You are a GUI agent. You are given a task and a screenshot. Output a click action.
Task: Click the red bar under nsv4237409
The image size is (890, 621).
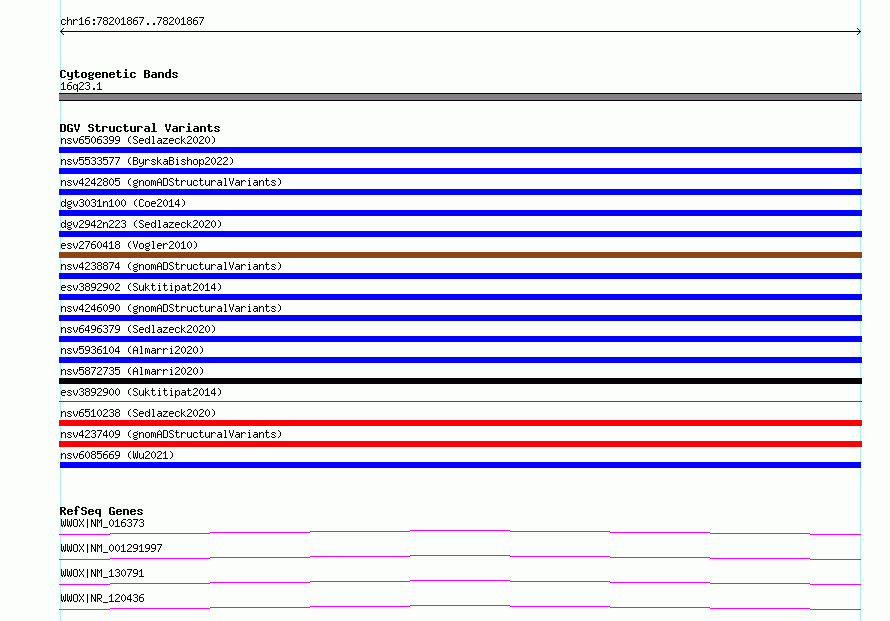point(460,444)
